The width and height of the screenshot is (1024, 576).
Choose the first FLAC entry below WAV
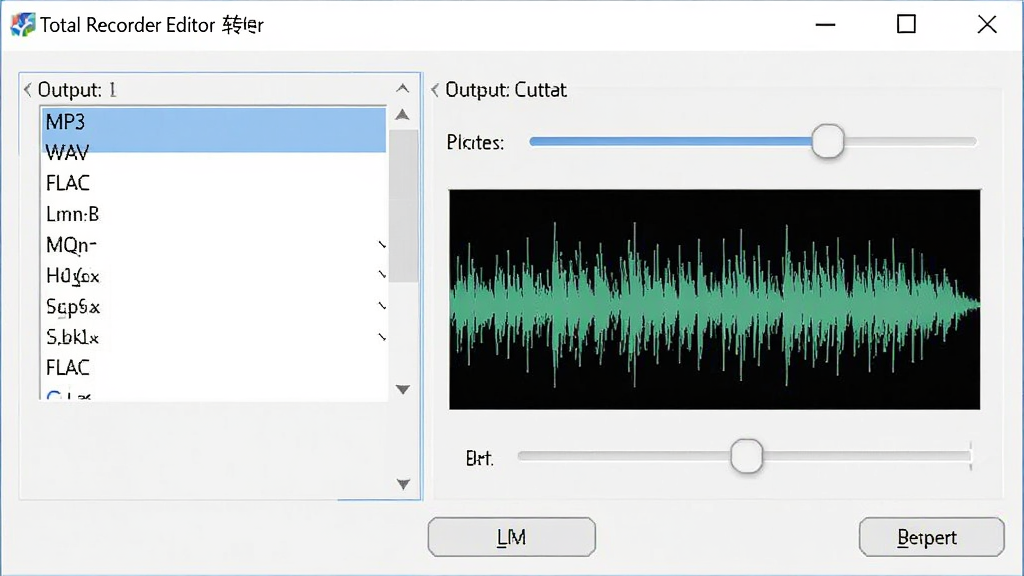point(214,184)
